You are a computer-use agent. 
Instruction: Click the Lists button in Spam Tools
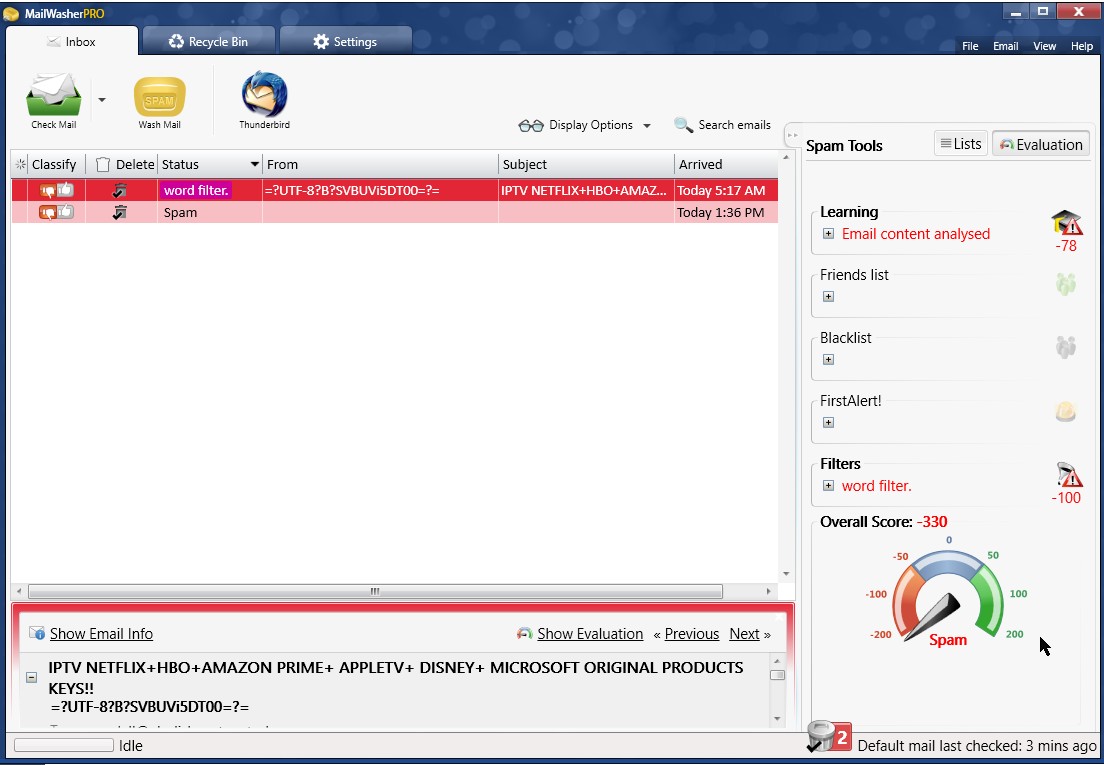click(x=961, y=144)
